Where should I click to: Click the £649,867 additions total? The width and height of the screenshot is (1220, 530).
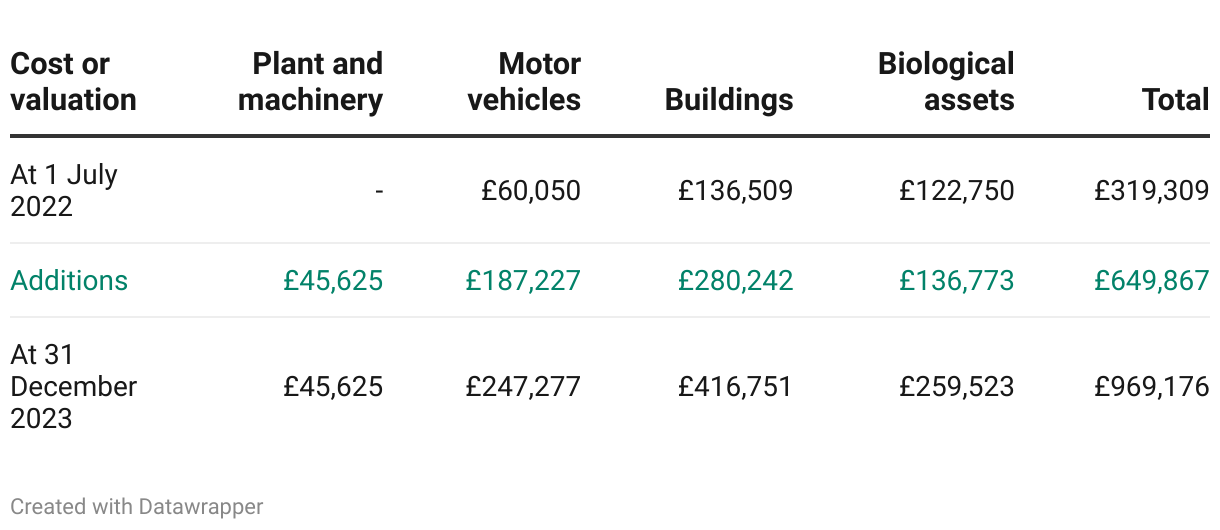click(x=1152, y=280)
